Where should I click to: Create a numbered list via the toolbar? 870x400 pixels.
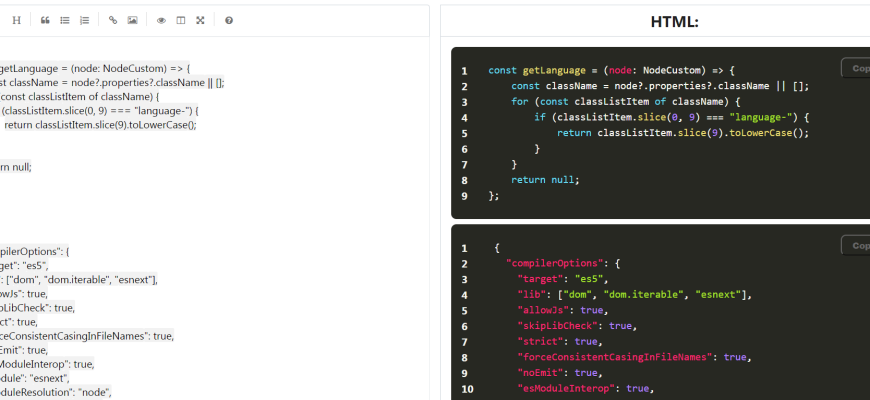tap(84, 20)
